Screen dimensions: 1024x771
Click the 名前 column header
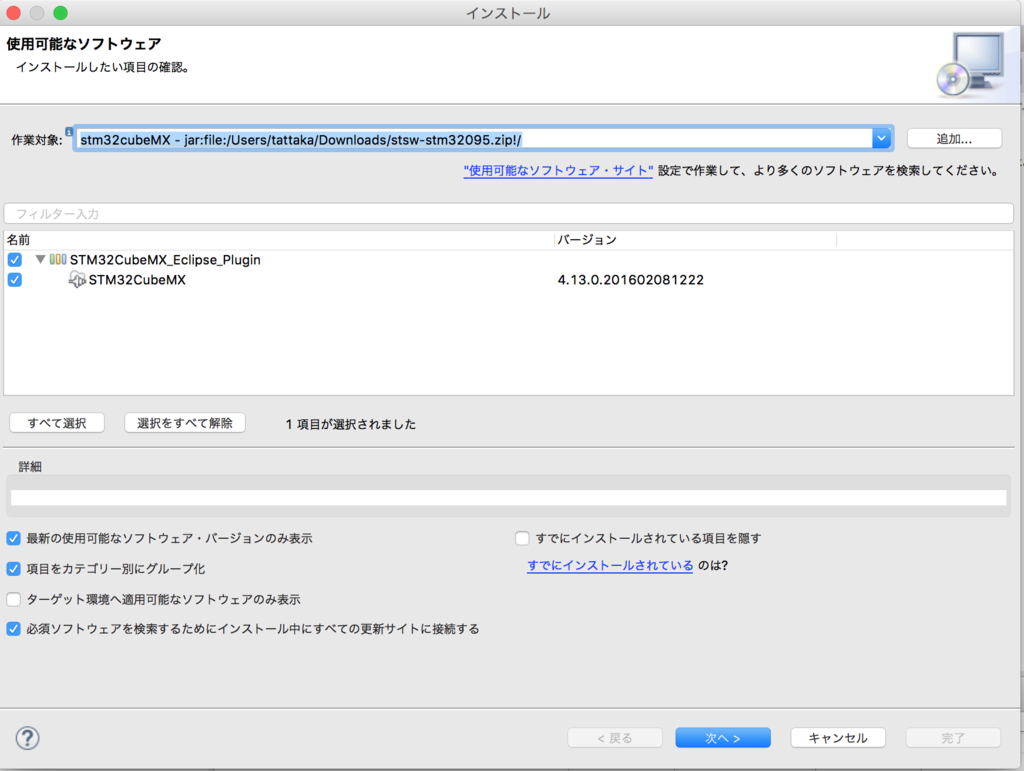click(279, 240)
